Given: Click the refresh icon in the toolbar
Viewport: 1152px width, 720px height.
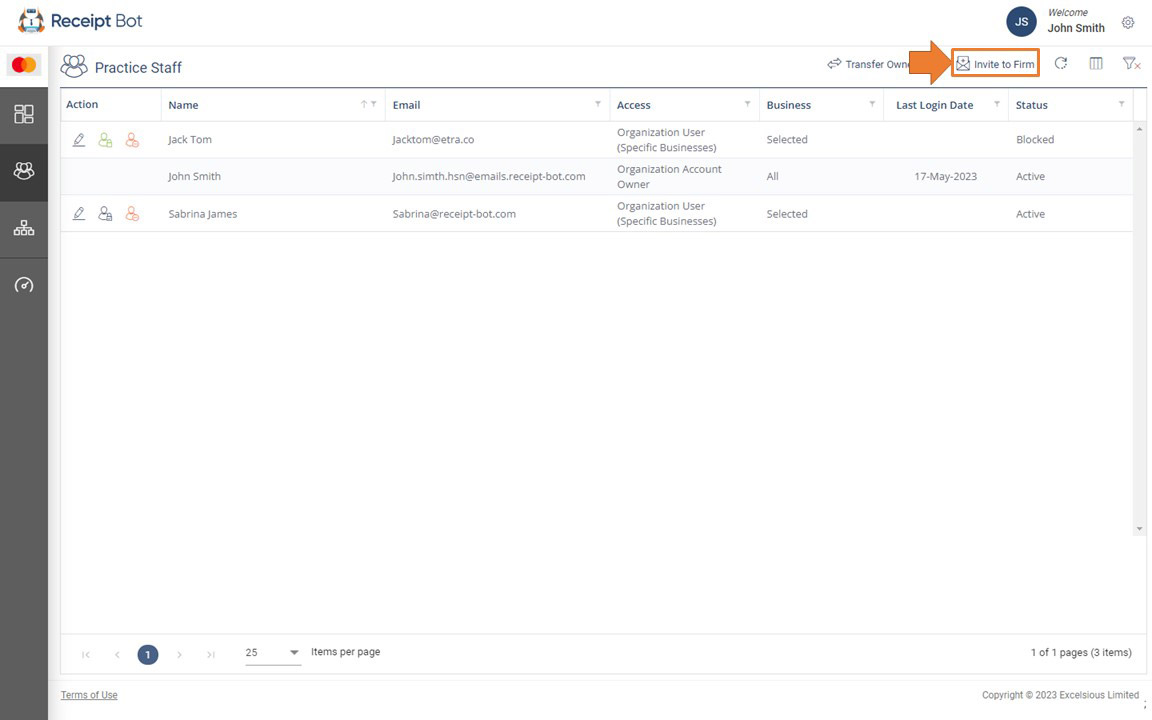Looking at the screenshot, I should pyautogui.click(x=1061, y=64).
